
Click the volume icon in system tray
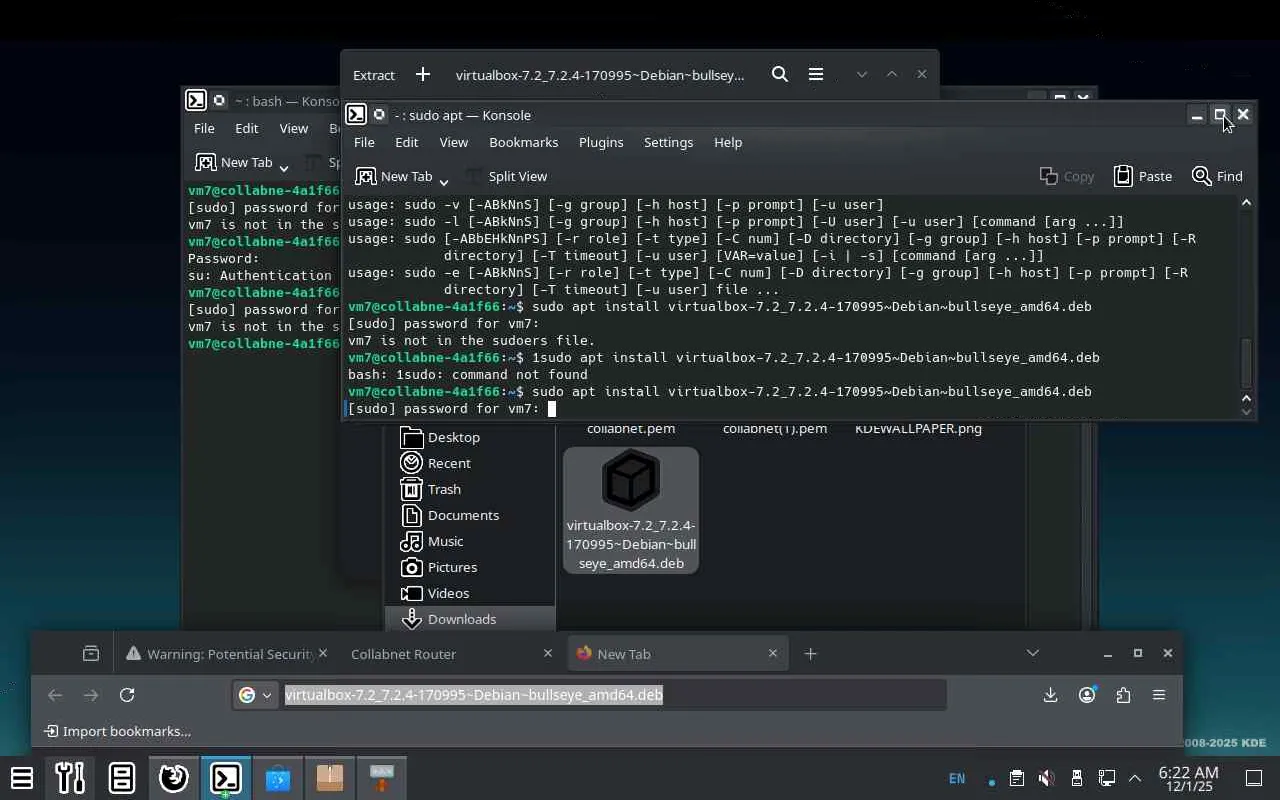point(1046,778)
